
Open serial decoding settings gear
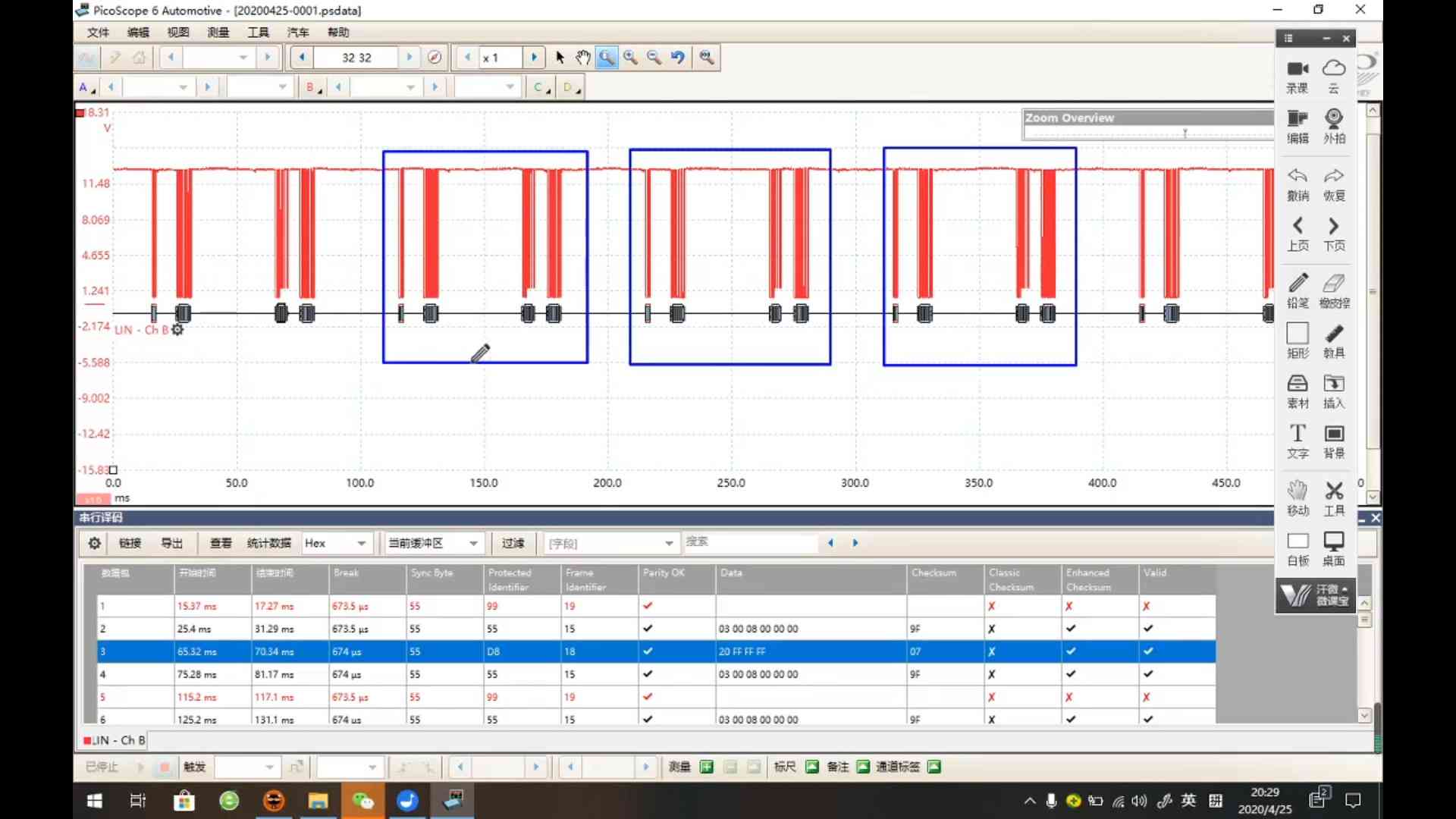click(94, 543)
